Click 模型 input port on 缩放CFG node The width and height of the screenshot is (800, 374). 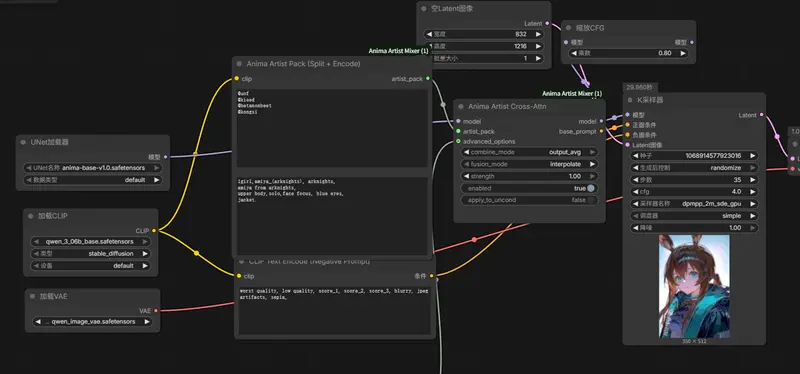(566, 42)
